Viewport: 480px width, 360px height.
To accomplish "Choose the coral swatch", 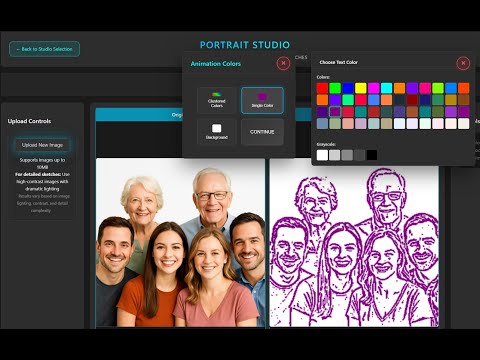I will pos(386,100).
